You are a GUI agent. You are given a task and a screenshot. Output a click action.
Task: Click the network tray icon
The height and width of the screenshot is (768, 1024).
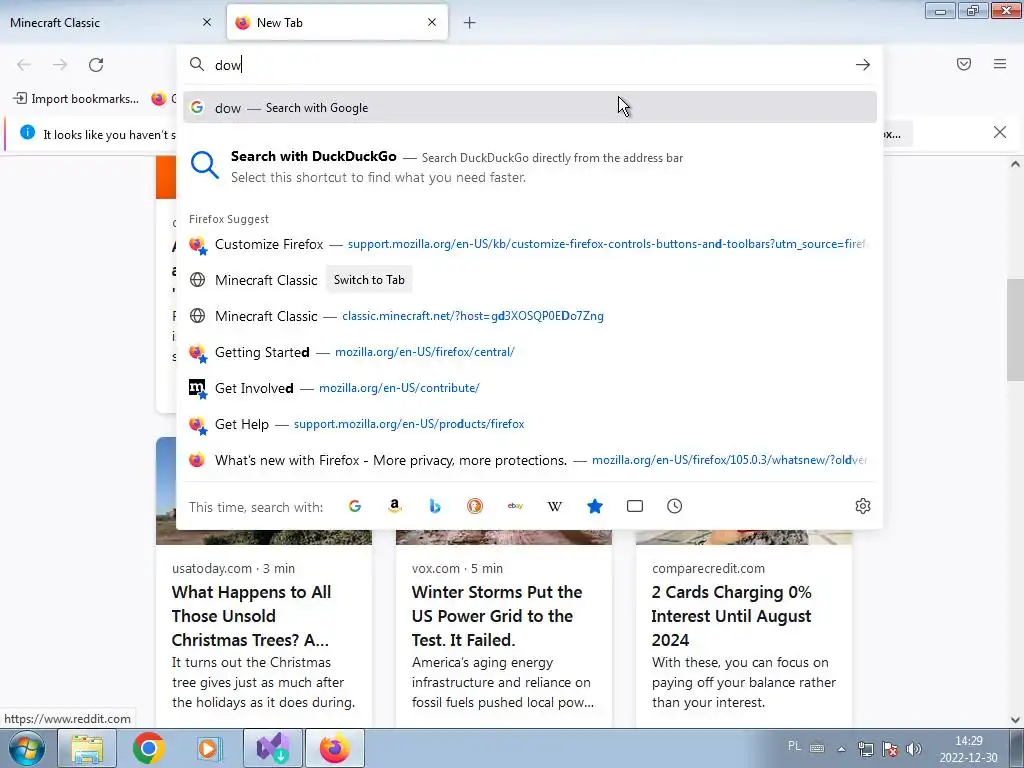tap(865, 749)
